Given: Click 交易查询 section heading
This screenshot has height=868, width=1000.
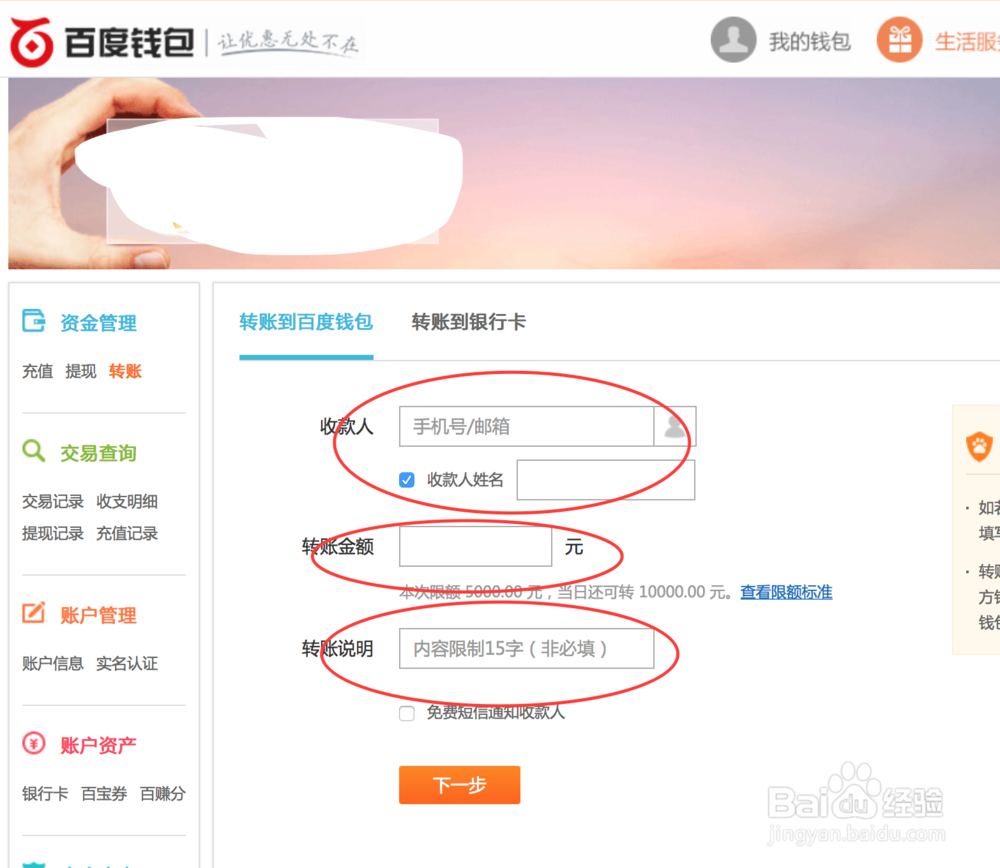Looking at the screenshot, I should tap(98, 453).
